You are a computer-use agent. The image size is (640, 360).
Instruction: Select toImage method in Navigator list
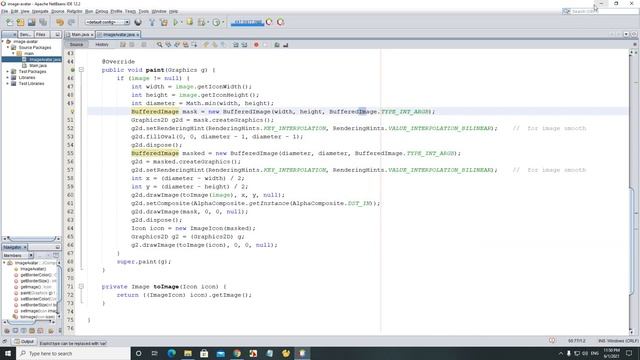click(x=35, y=317)
